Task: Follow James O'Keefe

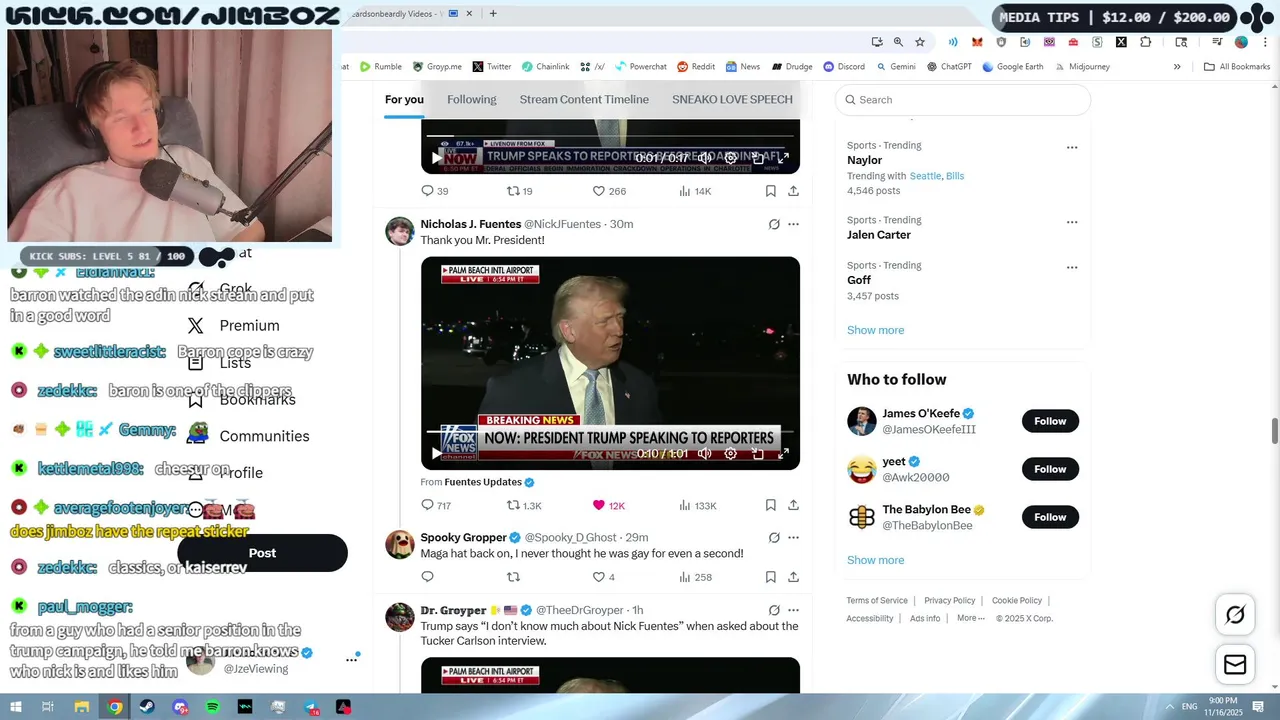Action: [x=1050, y=421]
